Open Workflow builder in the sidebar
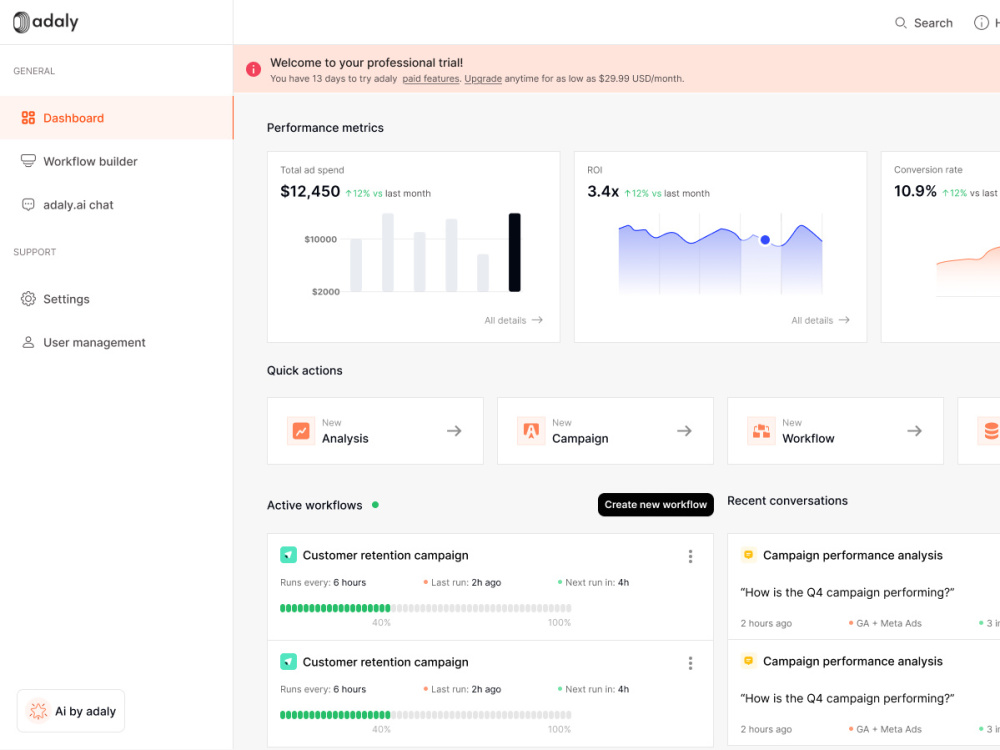 click(117, 161)
